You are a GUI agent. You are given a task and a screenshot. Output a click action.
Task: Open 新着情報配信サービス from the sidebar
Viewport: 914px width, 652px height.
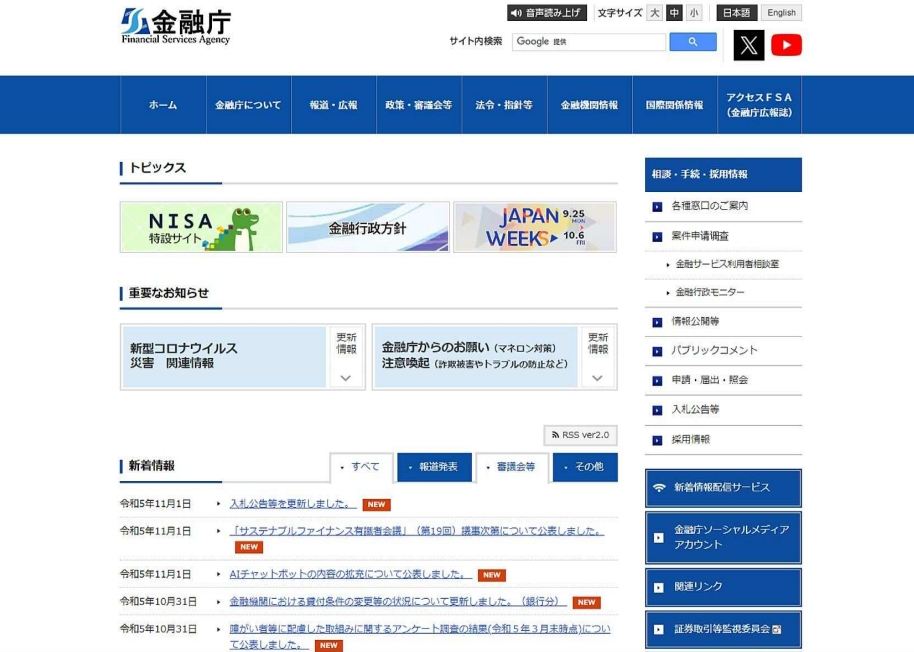723,487
